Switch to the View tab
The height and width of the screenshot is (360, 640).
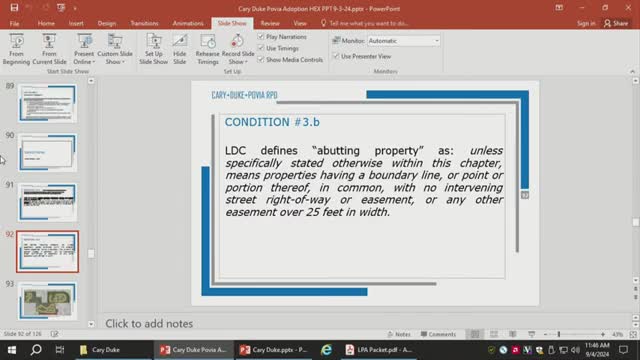pyautogui.click(x=300, y=23)
